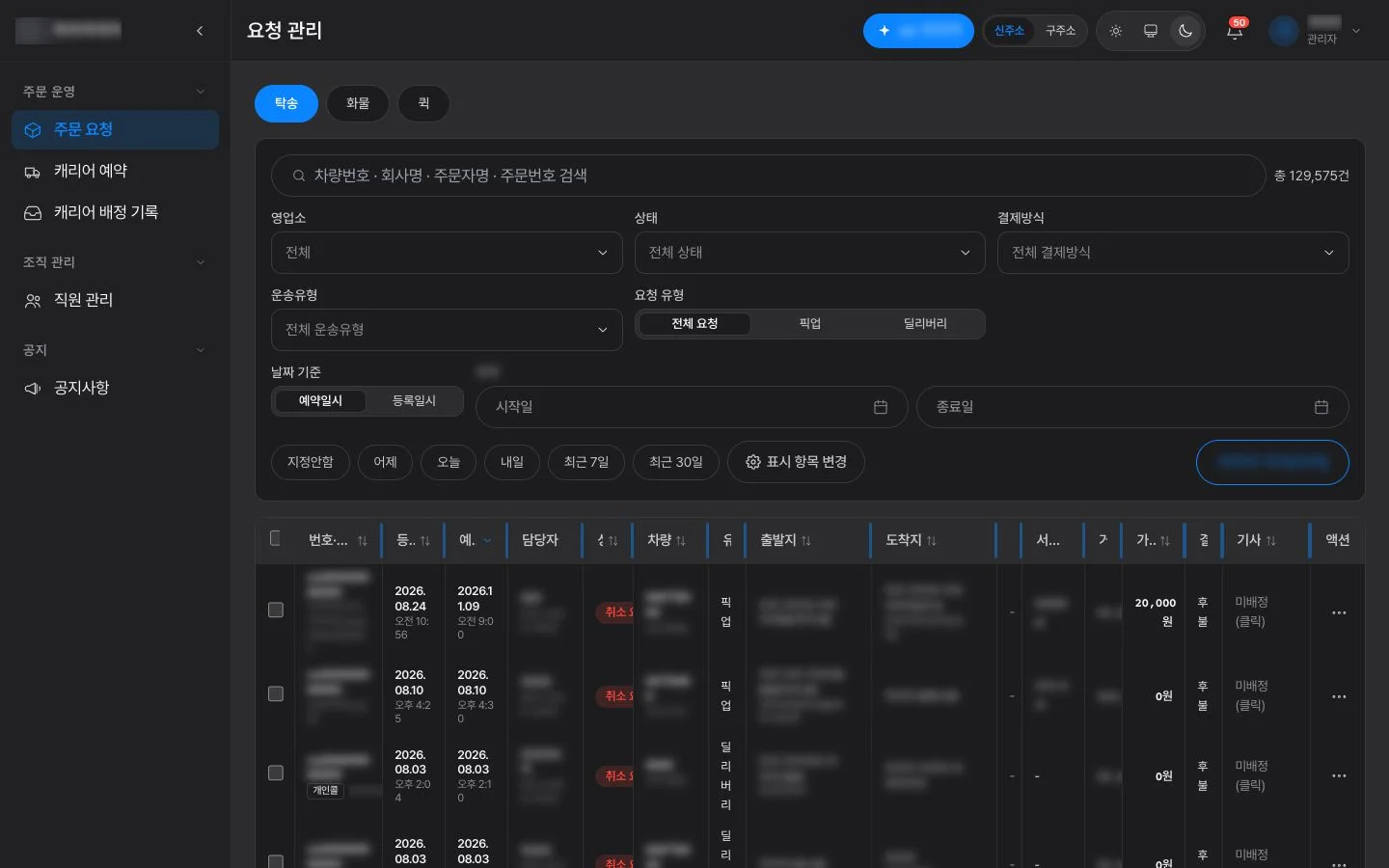
Task: Switch address mode to 구주소
Action: click(x=1060, y=31)
